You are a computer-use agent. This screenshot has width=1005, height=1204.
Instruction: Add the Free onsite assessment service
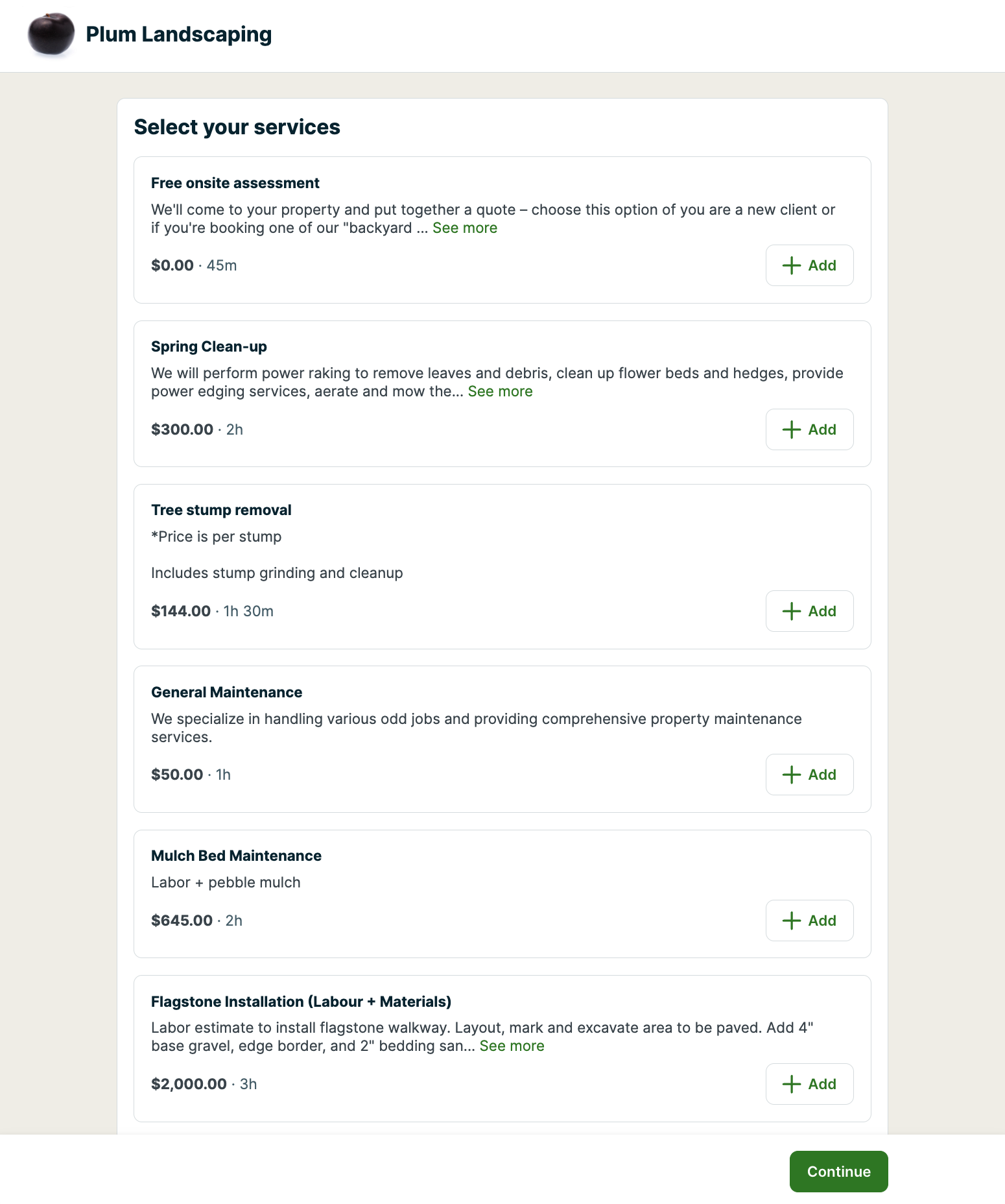pyautogui.click(x=809, y=265)
